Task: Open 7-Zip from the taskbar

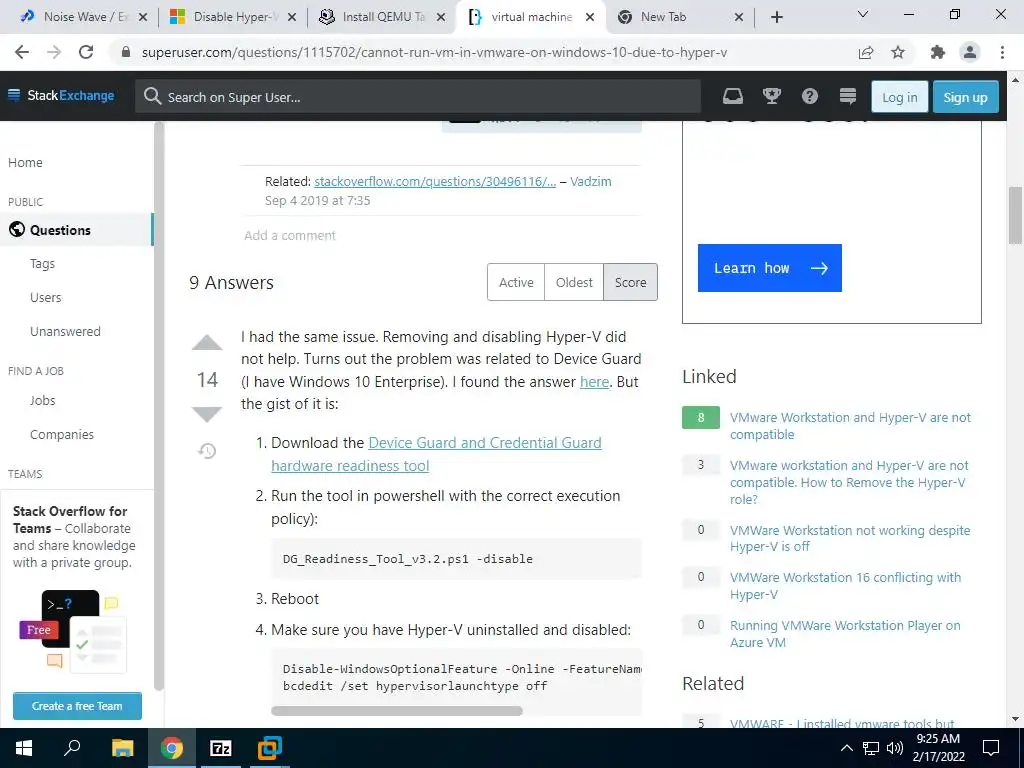Action: (x=220, y=748)
